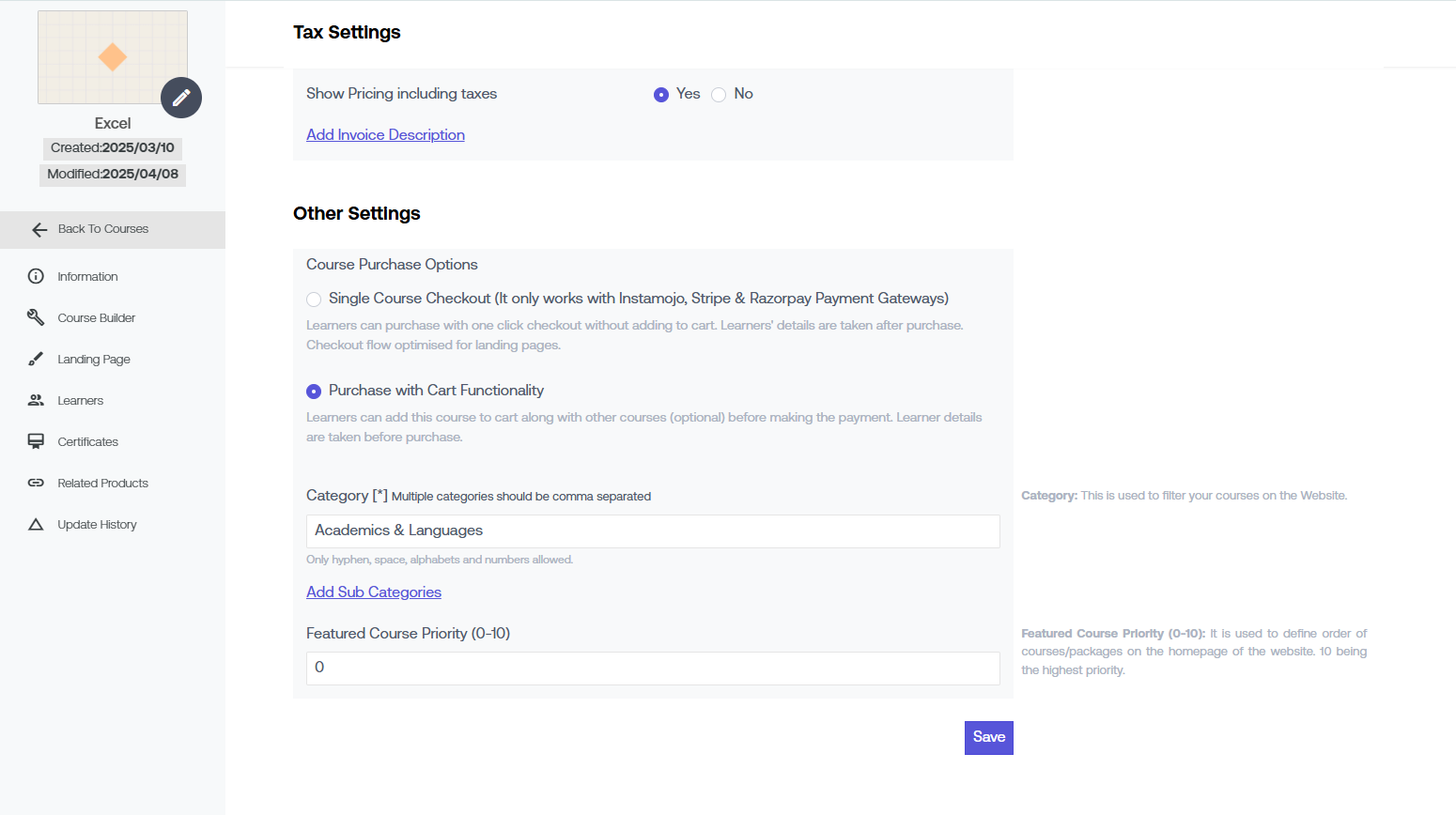This screenshot has width=1456, height=815.
Task: Click the Learners people icon
Action: point(36,400)
